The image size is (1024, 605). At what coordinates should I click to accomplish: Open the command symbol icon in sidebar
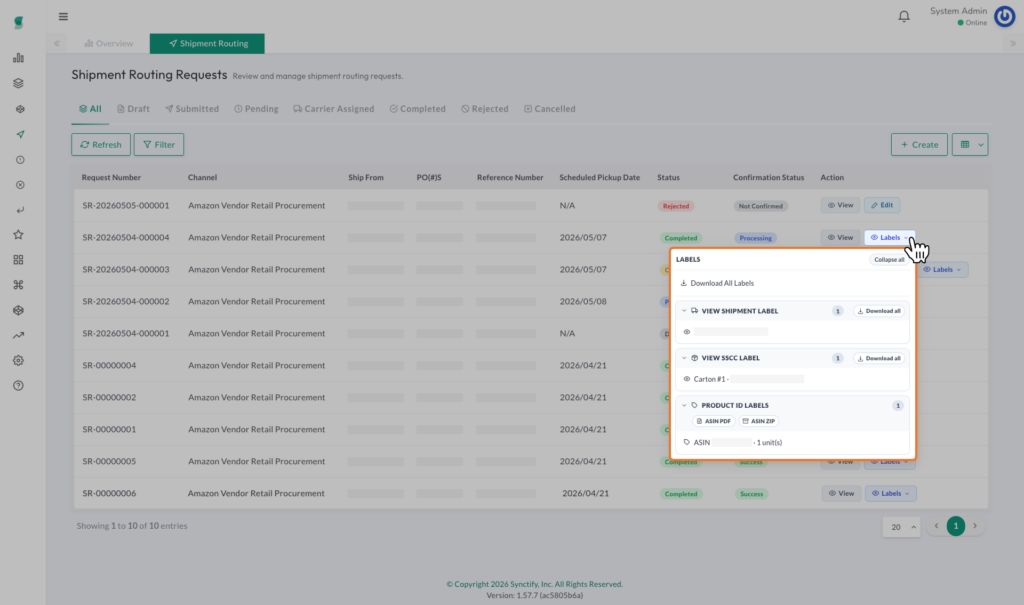click(18, 285)
